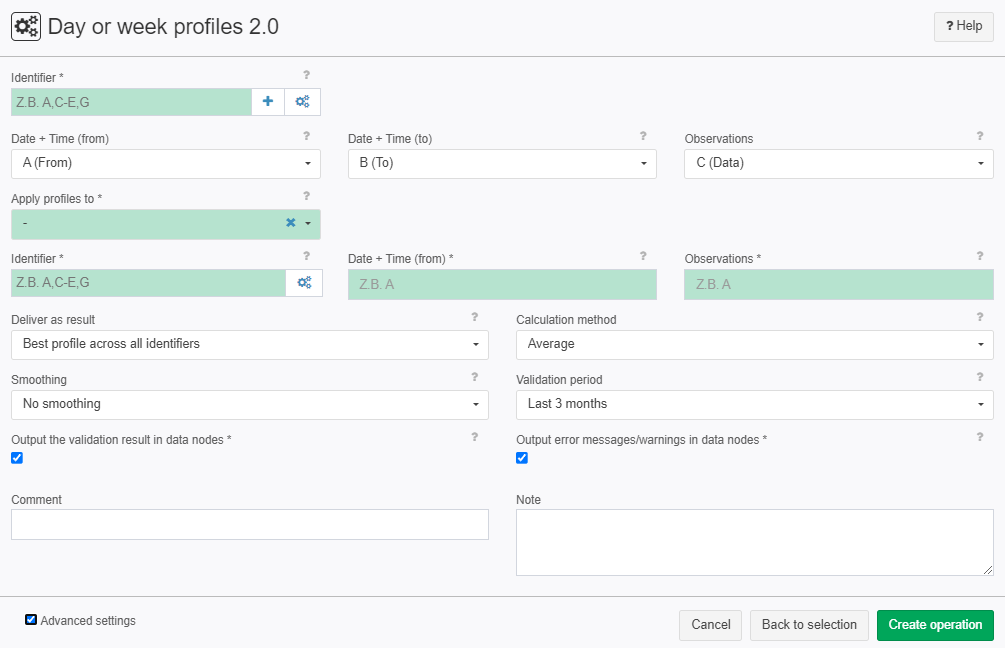This screenshot has width=1005, height=648.
Task: Open the Date + Time (to) dropdown showing B (To)
Action: pos(502,163)
